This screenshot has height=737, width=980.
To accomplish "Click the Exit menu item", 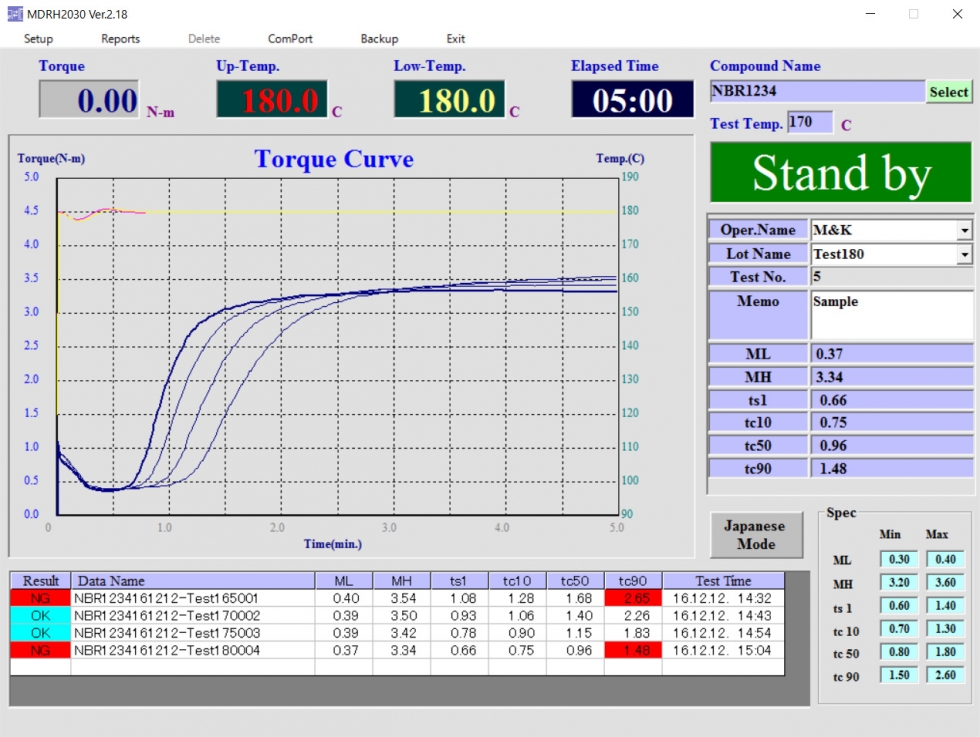I will 456,39.
